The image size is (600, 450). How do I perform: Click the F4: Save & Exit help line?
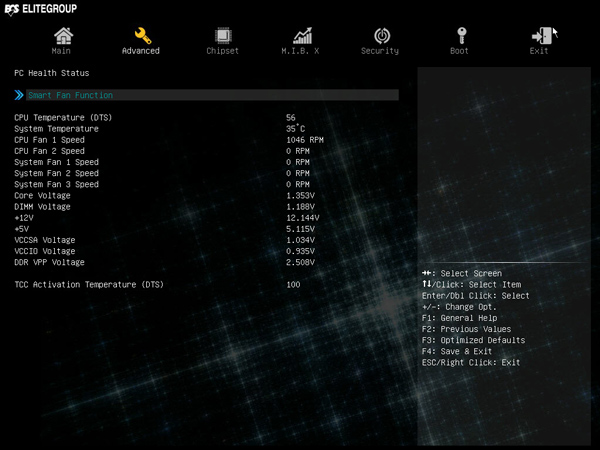coord(457,351)
